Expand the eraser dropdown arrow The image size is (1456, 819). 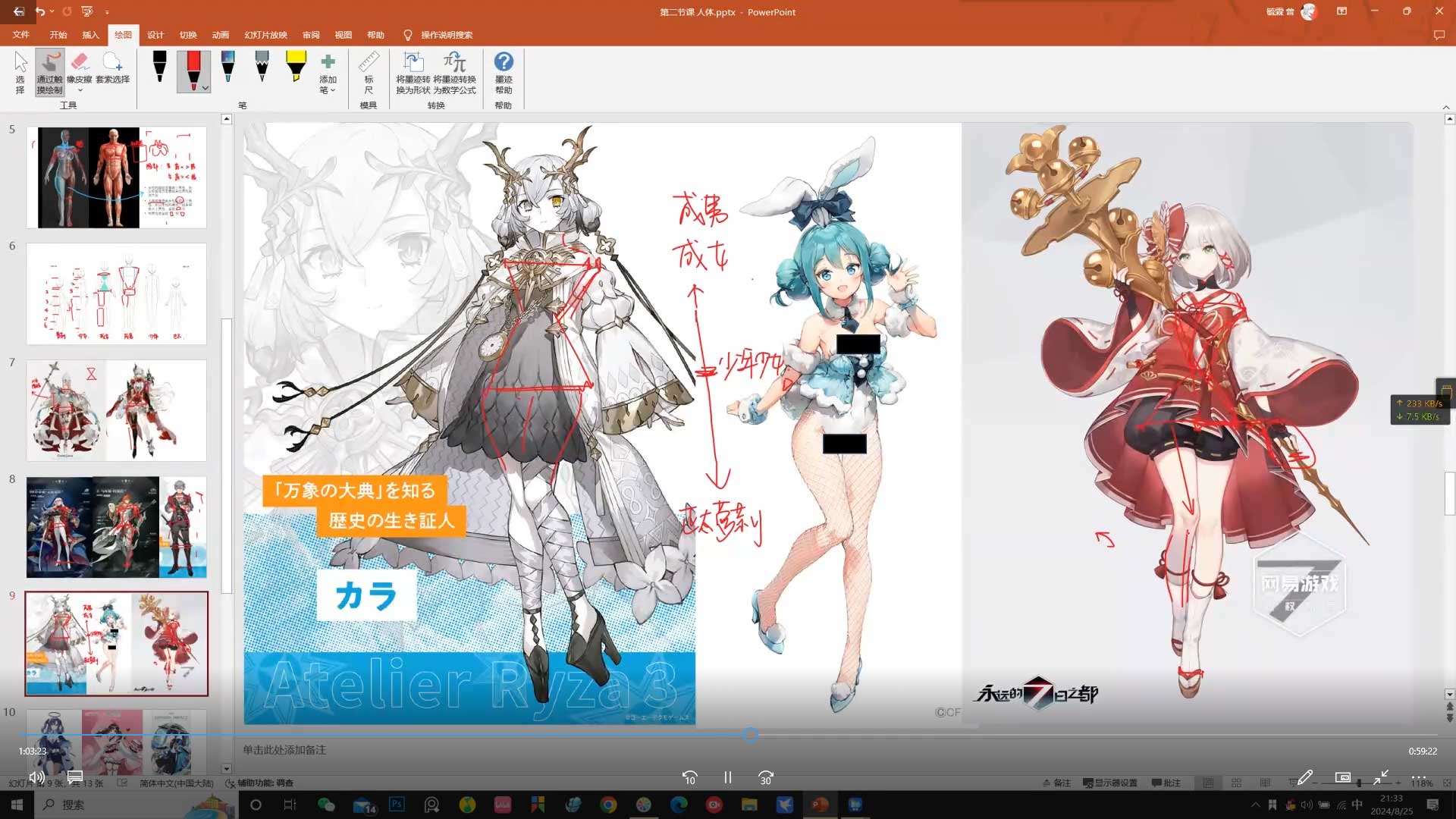[80, 90]
